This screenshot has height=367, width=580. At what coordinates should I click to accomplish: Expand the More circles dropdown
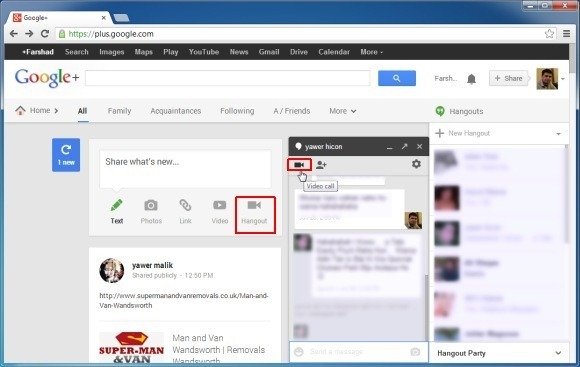[x=343, y=111]
